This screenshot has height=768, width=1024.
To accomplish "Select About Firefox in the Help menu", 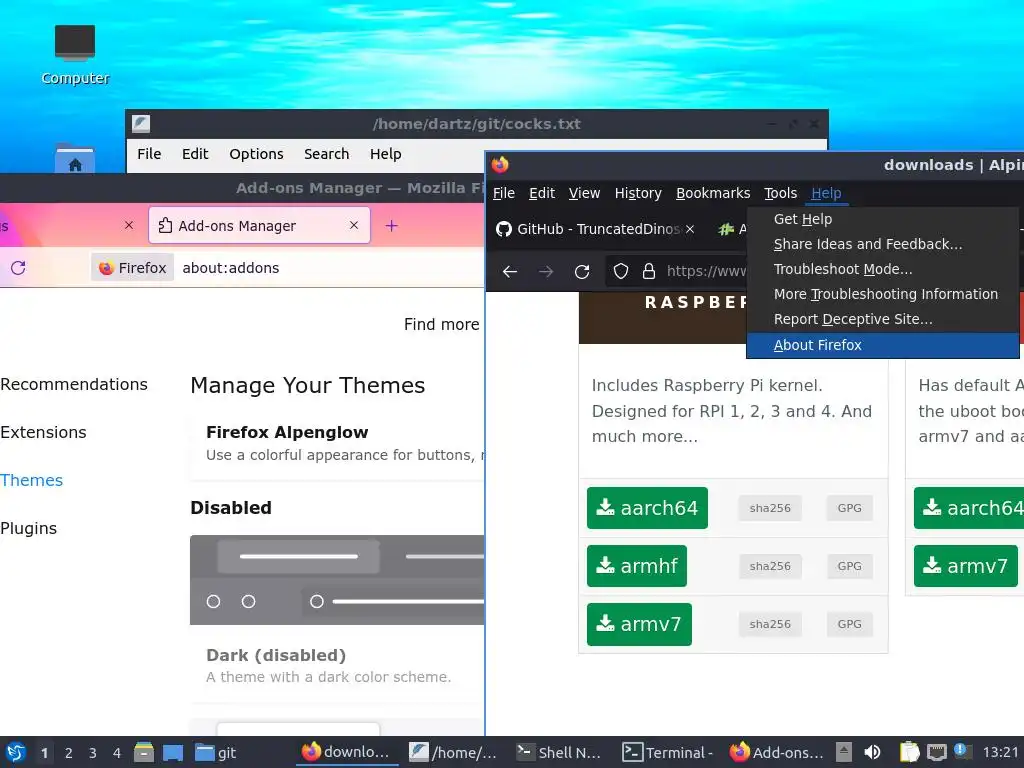I will (882, 345).
